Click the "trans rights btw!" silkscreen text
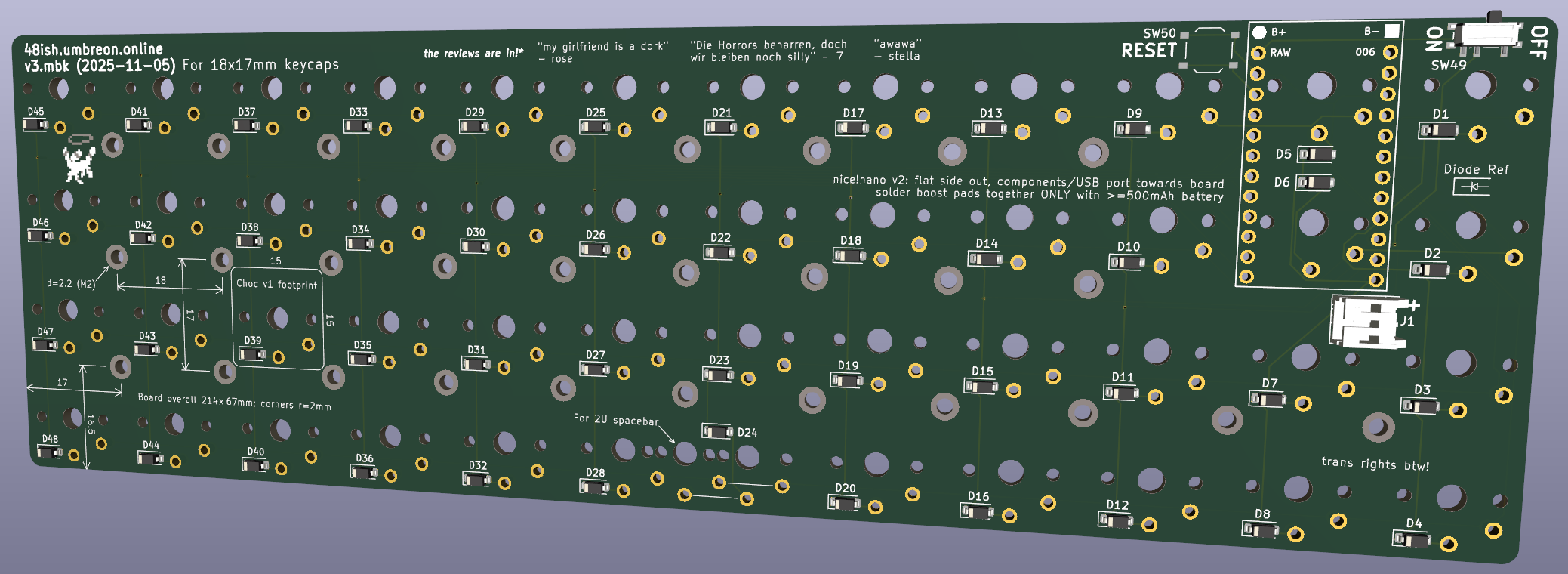 click(x=1375, y=464)
